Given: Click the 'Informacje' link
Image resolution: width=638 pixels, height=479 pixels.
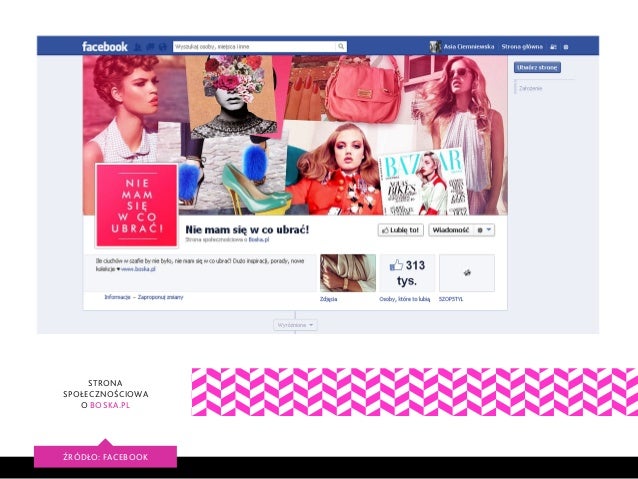Looking at the screenshot, I should pos(117,297).
